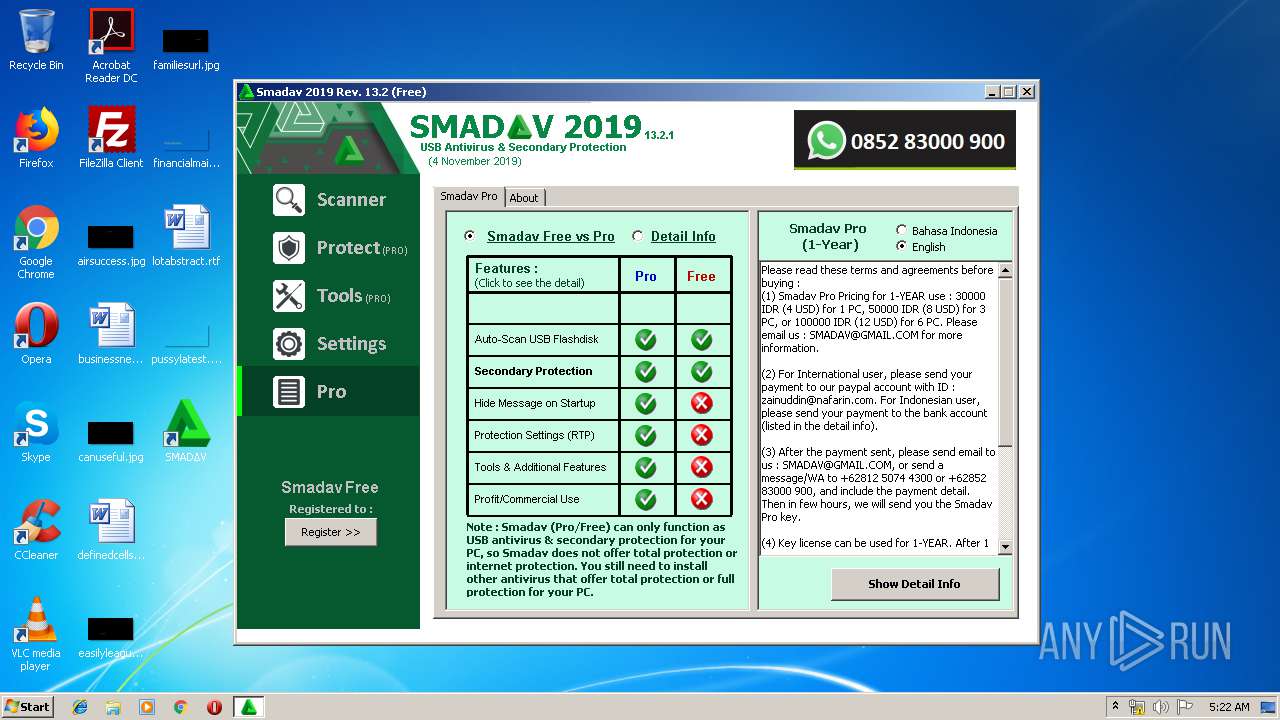The image size is (1280, 720).
Task: Click Smadav taskbar button
Action: pos(248,707)
